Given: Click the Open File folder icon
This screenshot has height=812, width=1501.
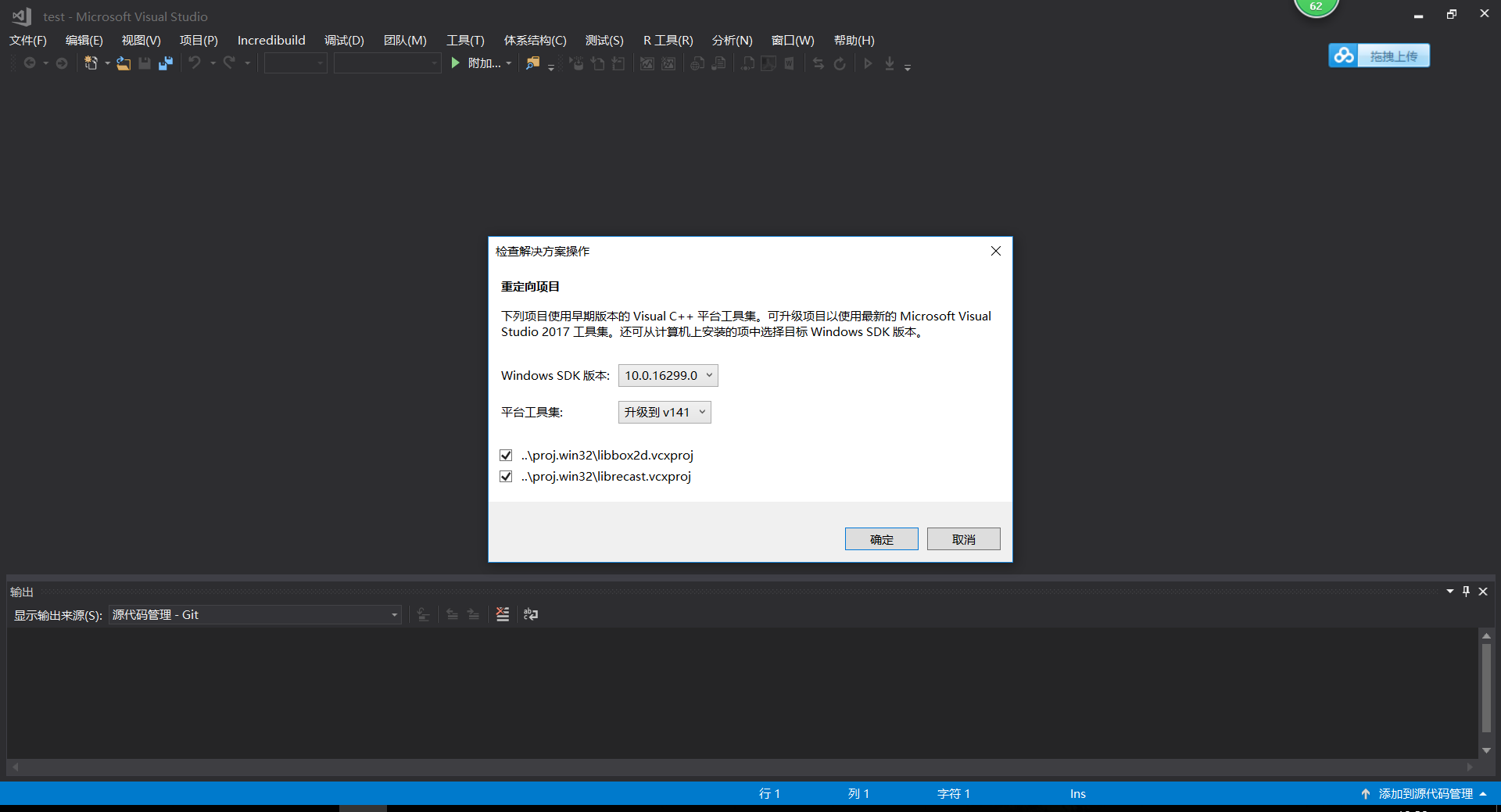Looking at the screenshot, I should click(x=124, y=63).
